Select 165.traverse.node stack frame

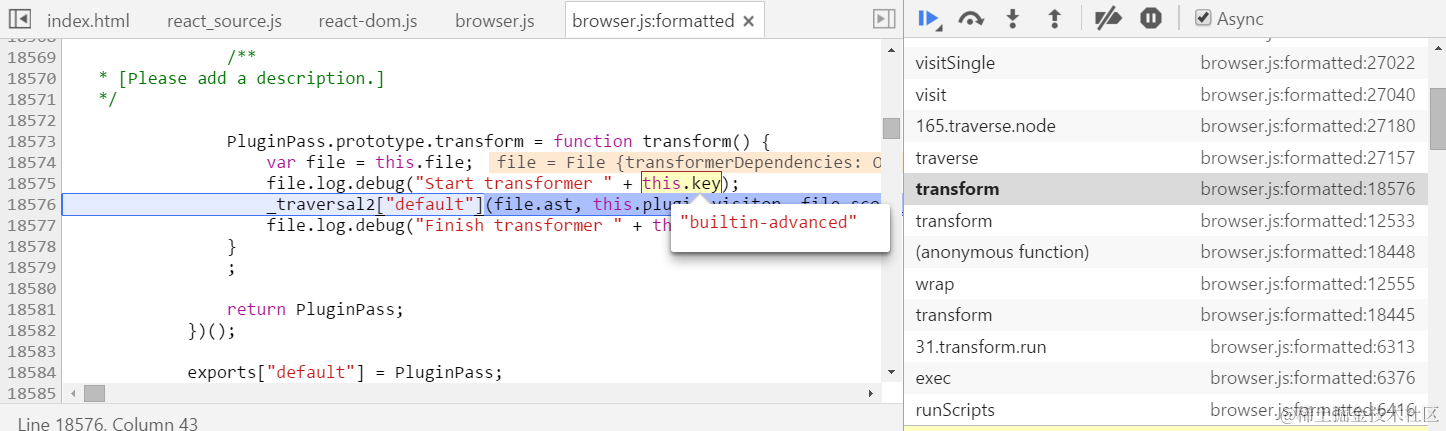[1165, 126]
